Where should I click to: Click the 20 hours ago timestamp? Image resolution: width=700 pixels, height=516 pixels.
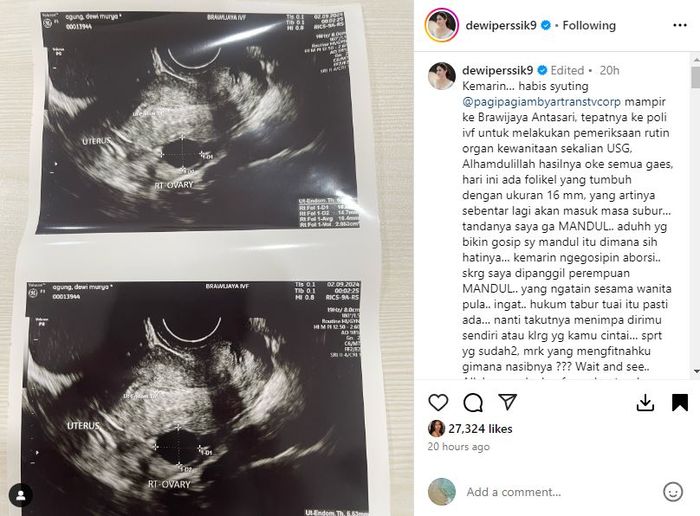[458, 446]
